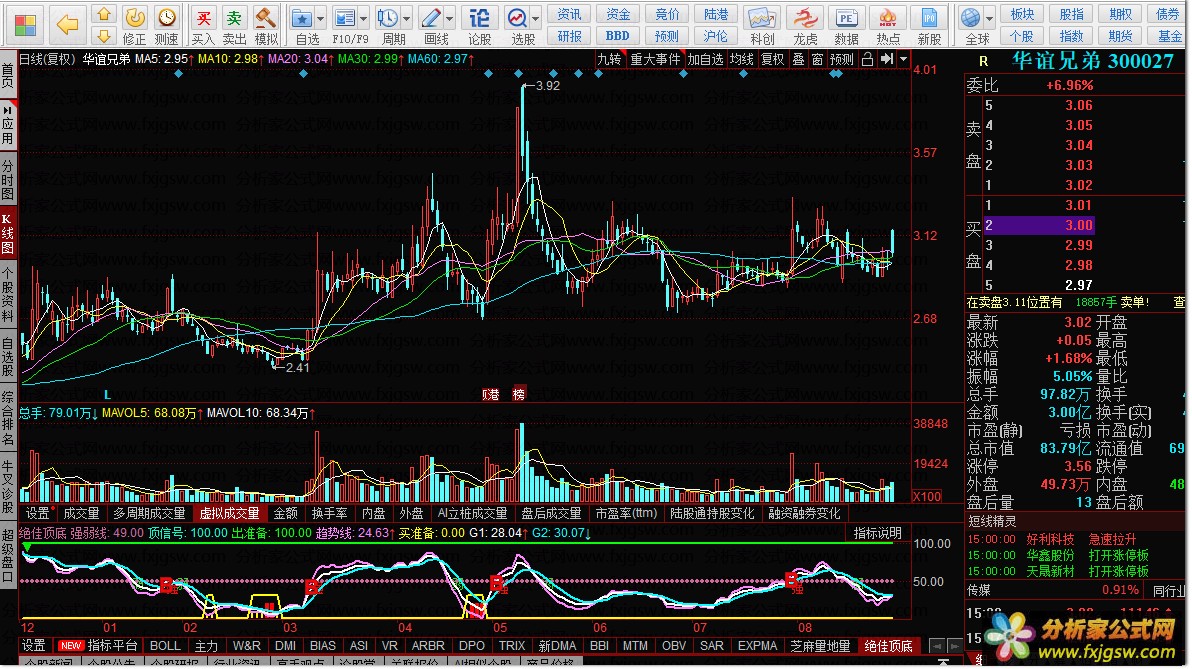Click the page down arrow icon
Image resolution: width=1192 pixels, height=669 pixels.
tap(104, 36)
